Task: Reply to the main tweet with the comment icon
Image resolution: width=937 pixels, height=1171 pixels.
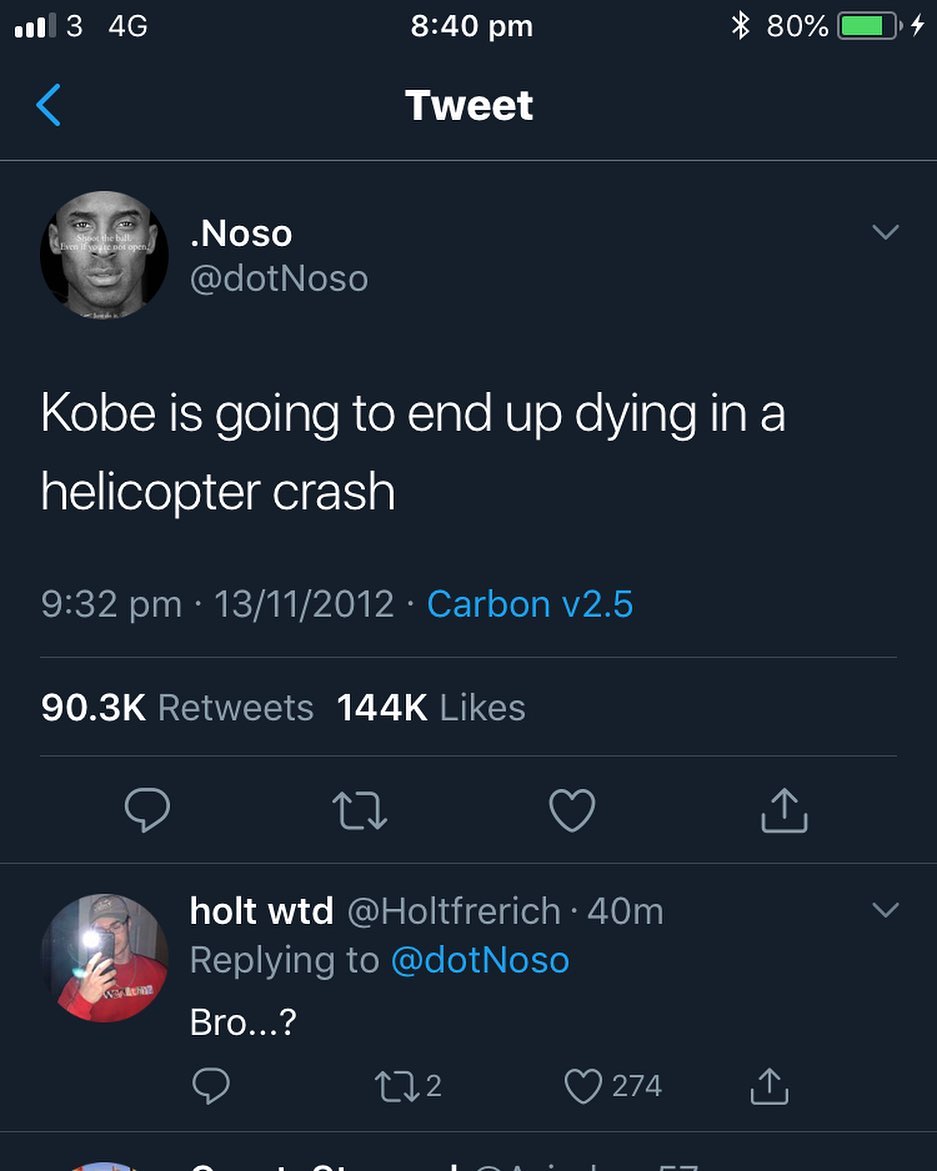Action: 147,810
